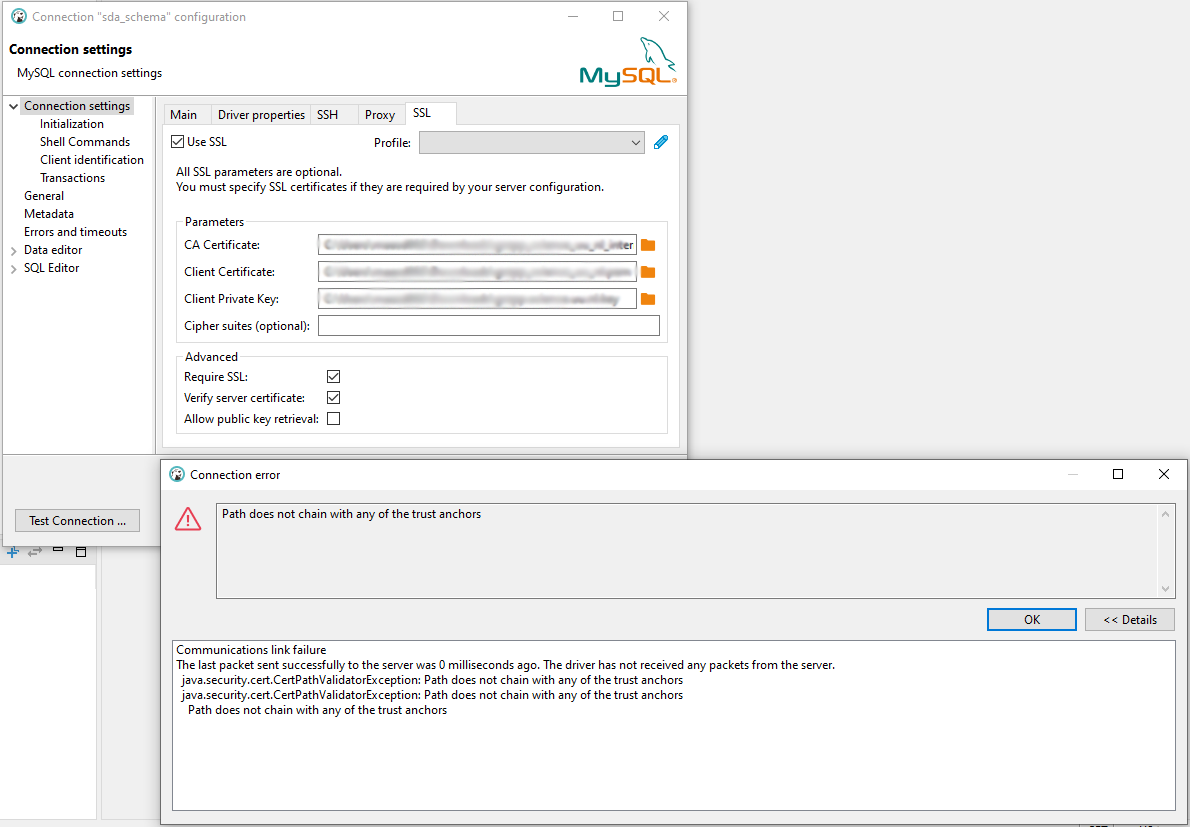
Task: Browse for the CA Certificate file
Action: pos(649,244)
